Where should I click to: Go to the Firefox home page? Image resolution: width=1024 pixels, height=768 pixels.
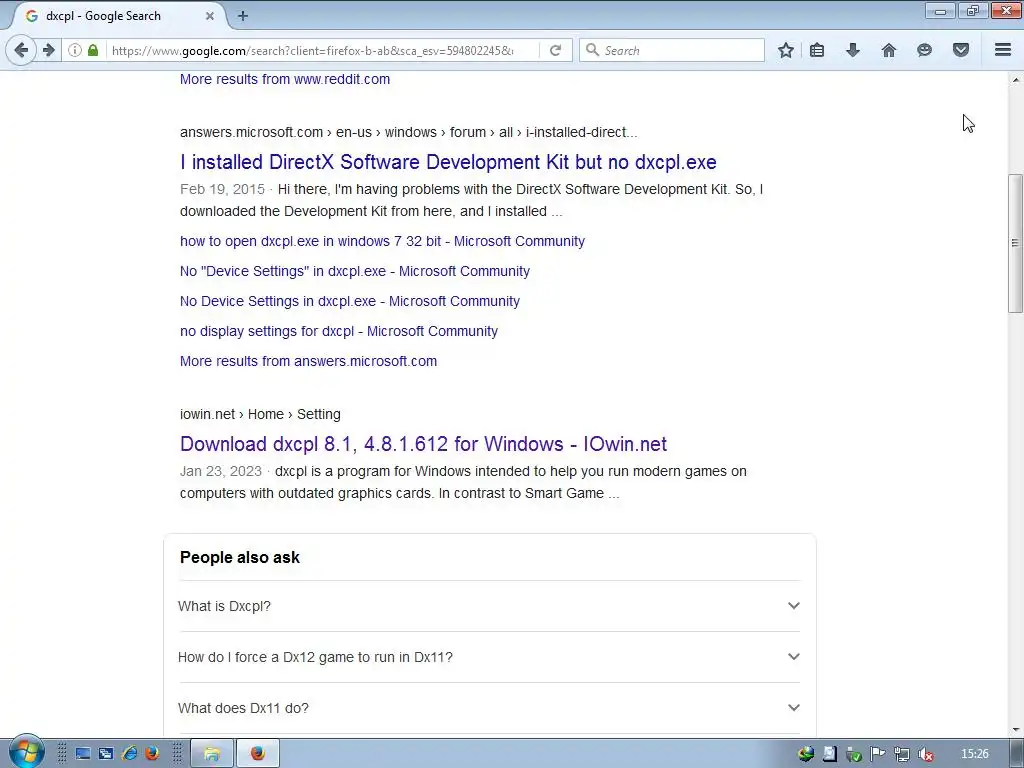[x=889, y=50]
